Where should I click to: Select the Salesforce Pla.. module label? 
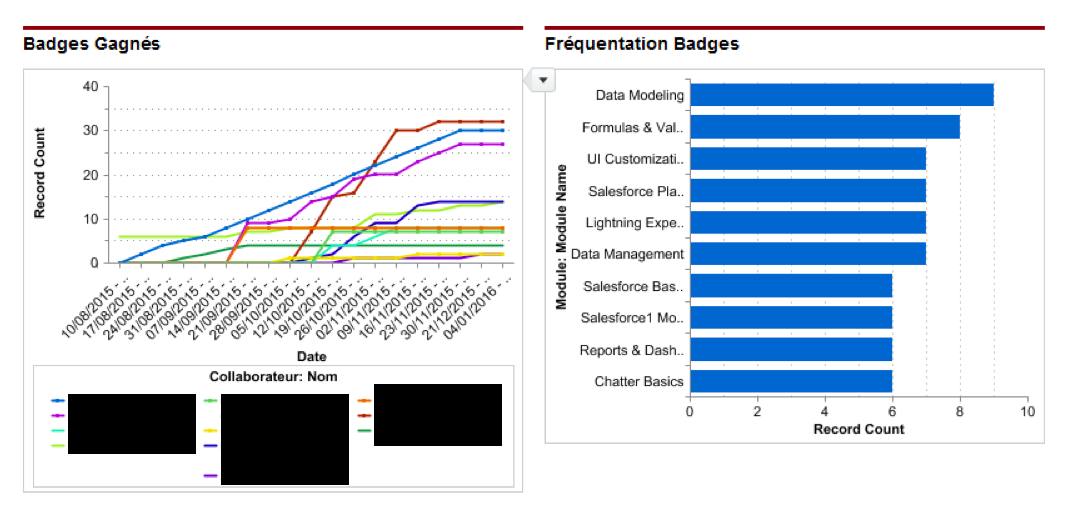(635, 191)
